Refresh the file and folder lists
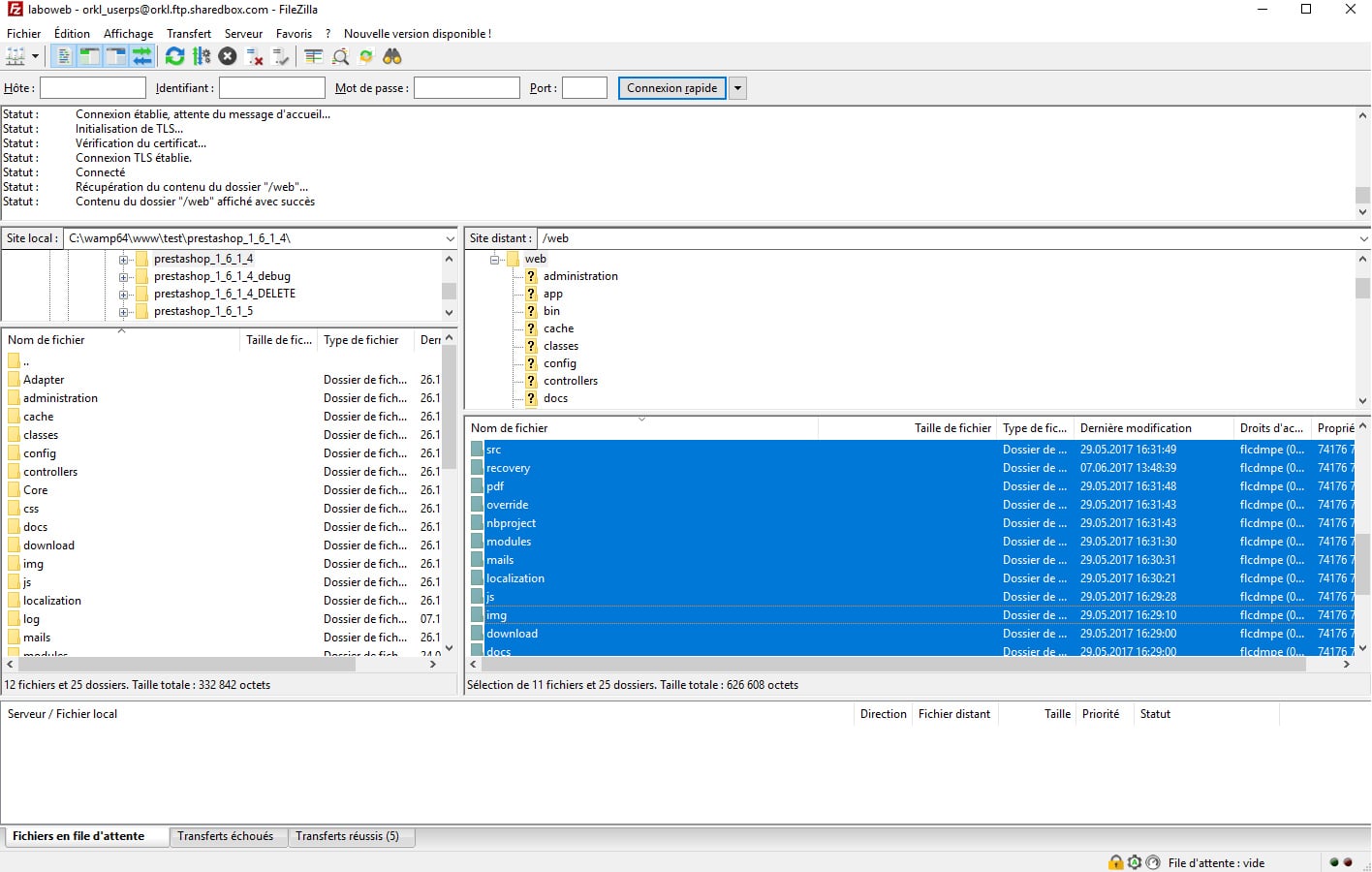 pos(174,56)
